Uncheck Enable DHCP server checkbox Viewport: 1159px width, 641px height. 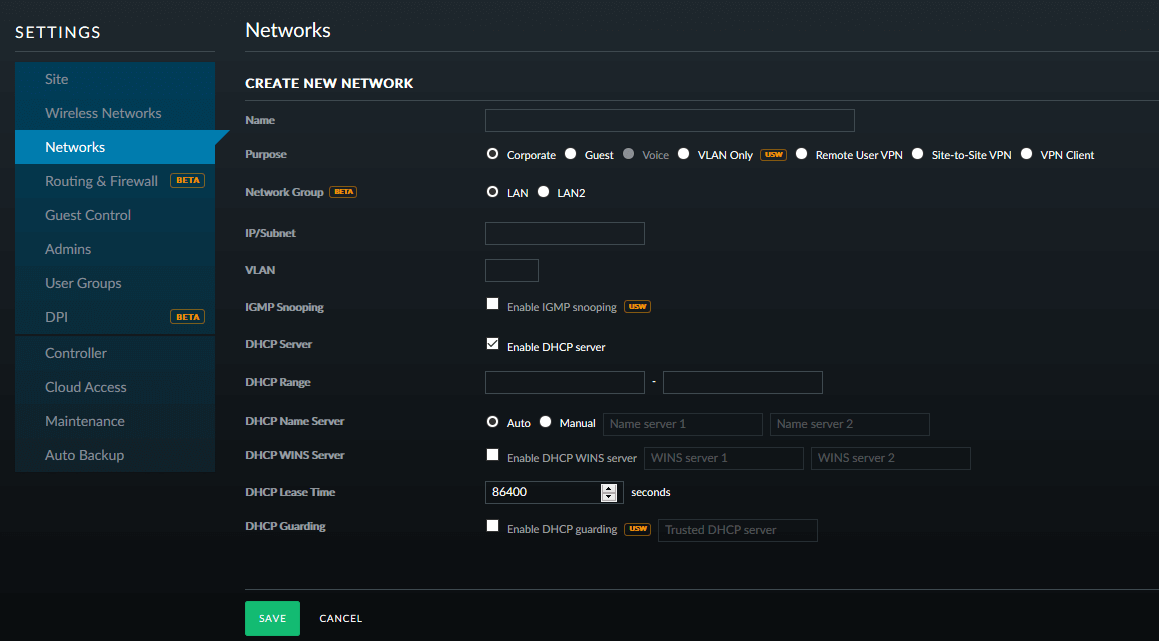click(x=492, y=344)
